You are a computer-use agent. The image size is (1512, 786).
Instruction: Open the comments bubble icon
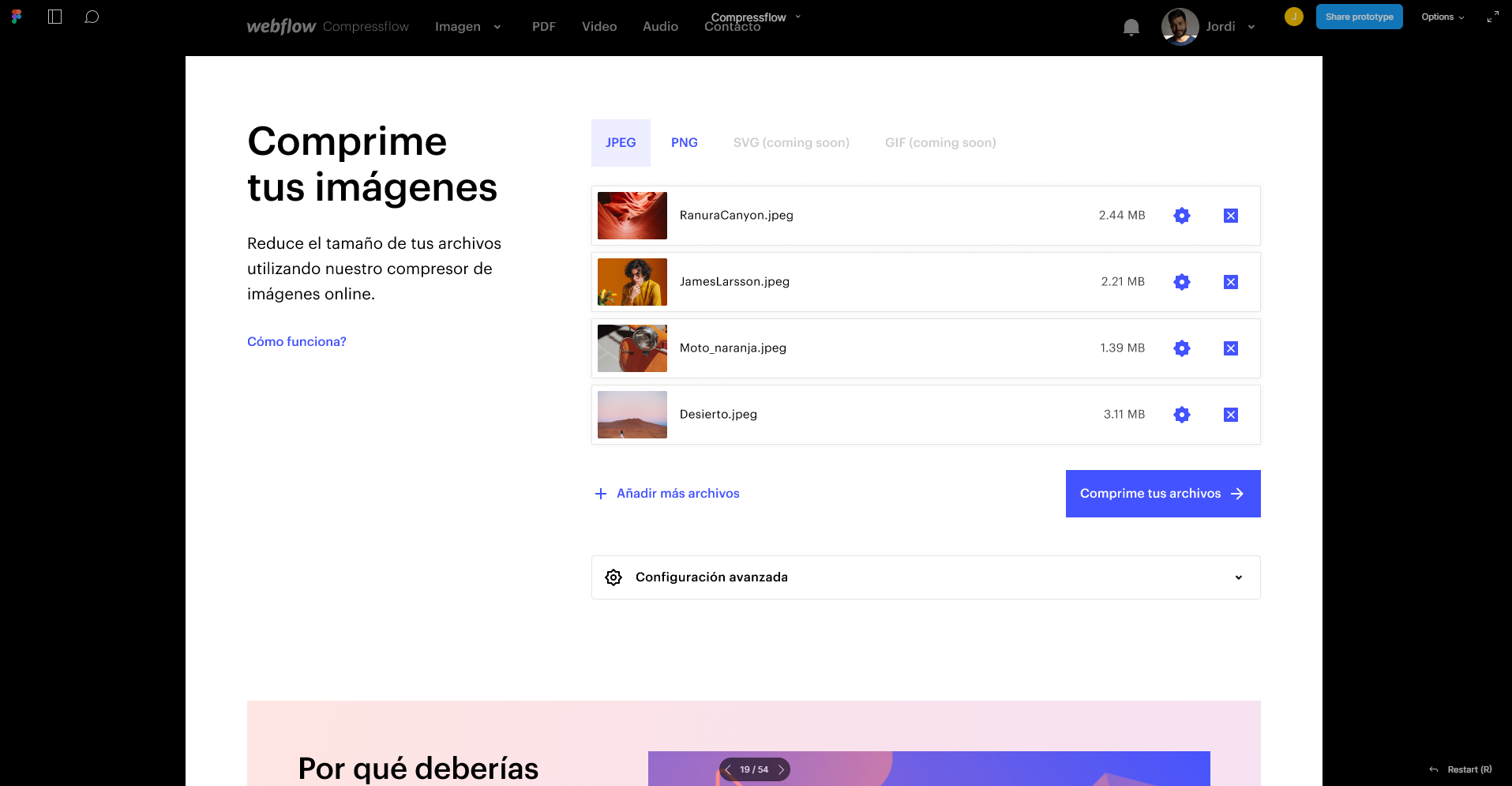(92, 17)
